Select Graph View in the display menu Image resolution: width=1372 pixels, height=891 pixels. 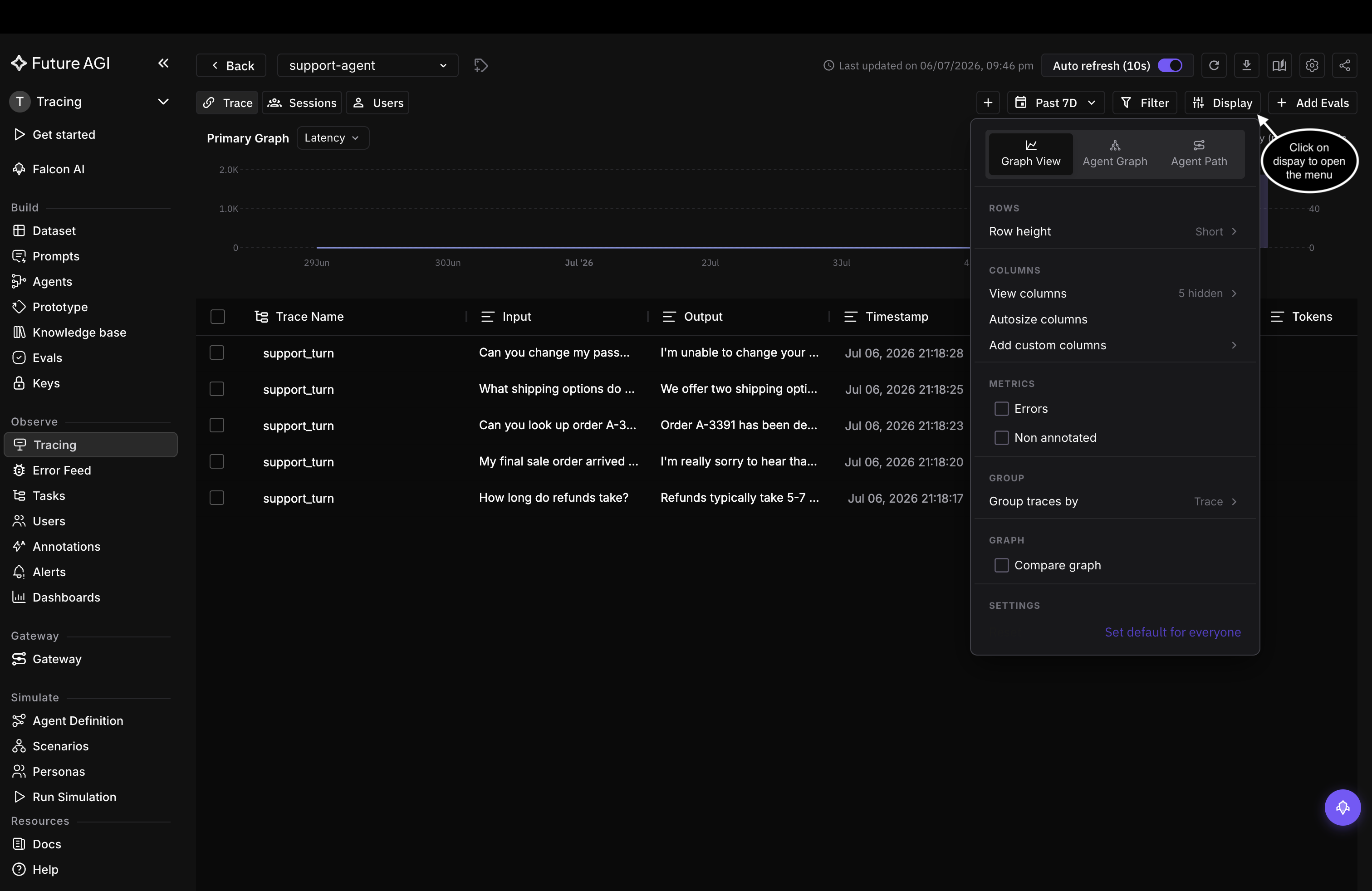coord(1030,153)
